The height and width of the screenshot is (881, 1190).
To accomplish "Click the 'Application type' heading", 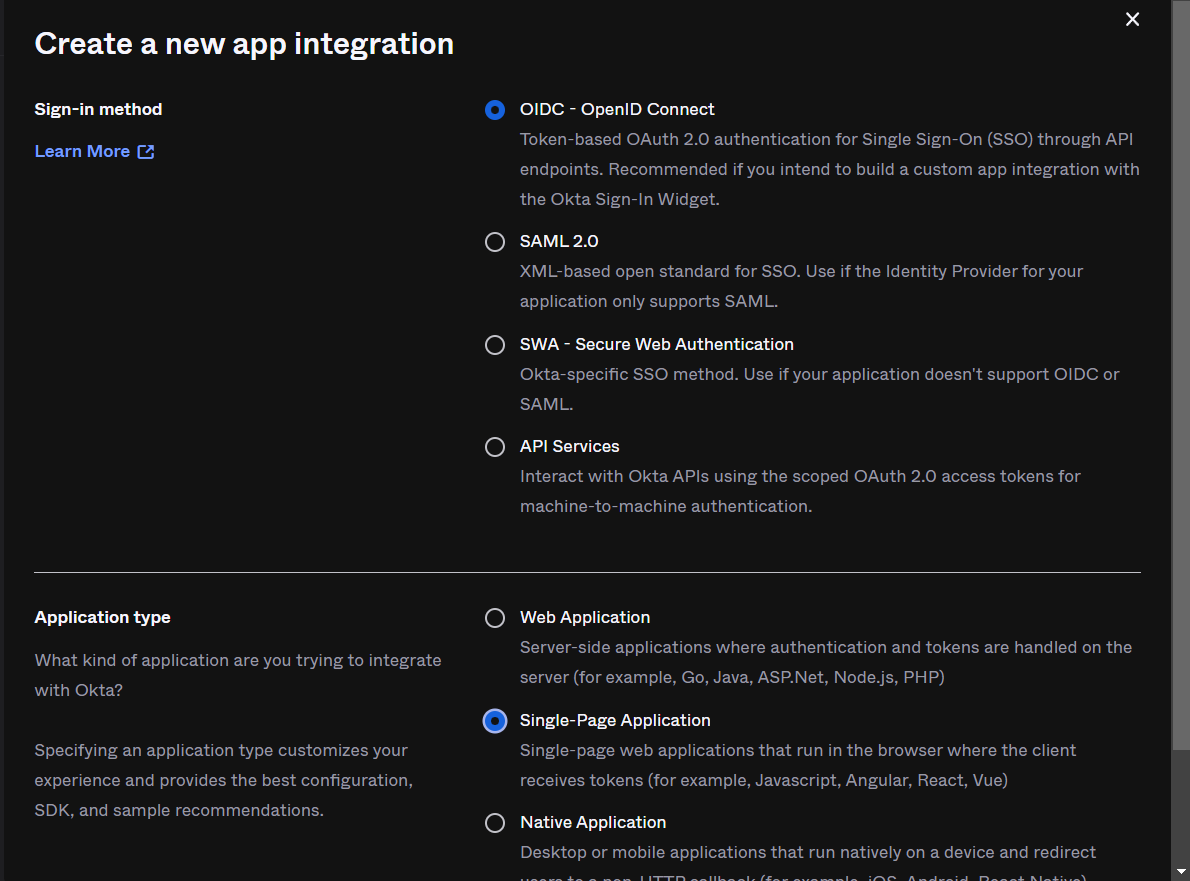I will coord(102,617).
